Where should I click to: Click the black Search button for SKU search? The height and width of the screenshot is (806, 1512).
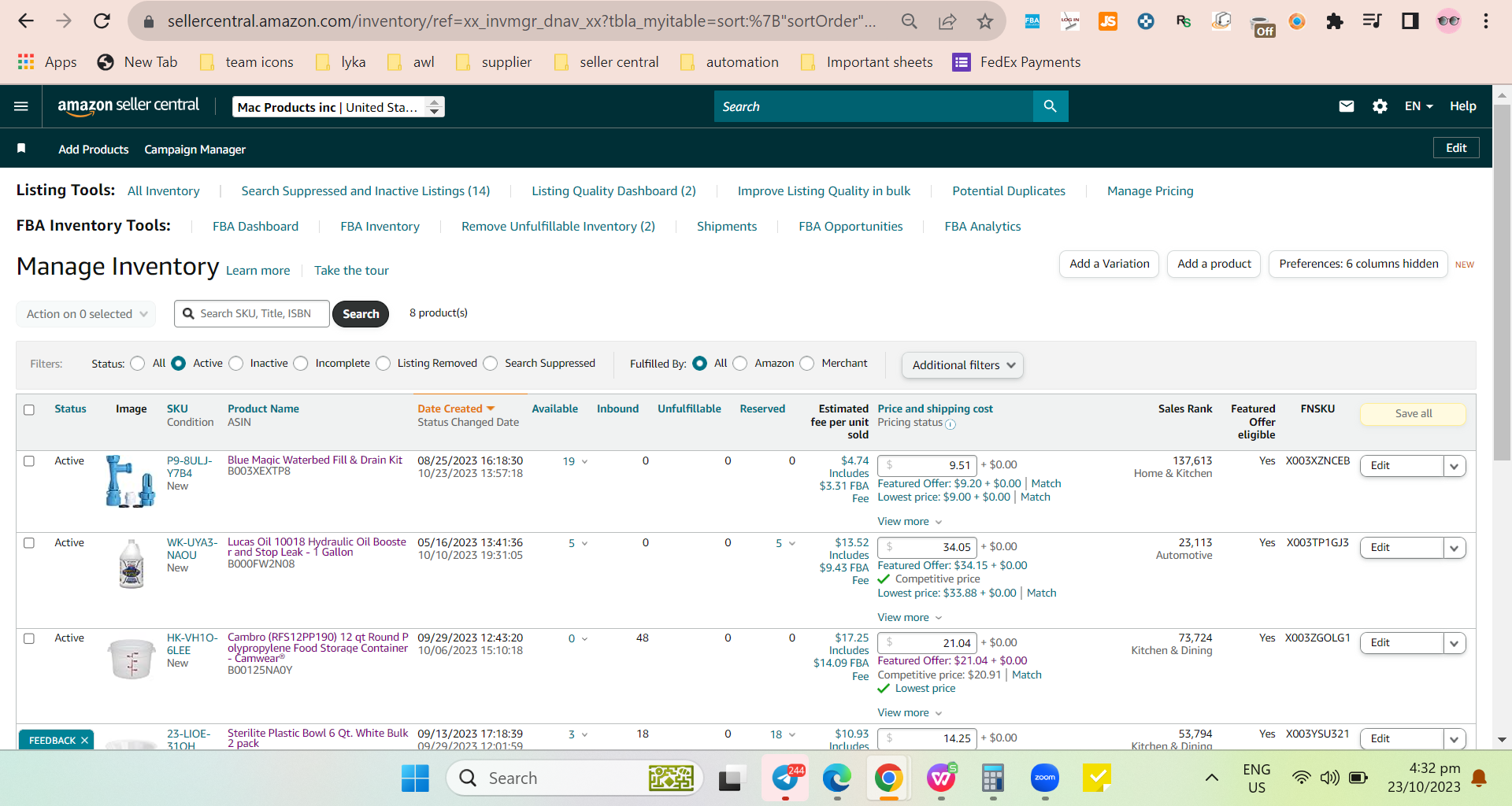coord(361,314)
